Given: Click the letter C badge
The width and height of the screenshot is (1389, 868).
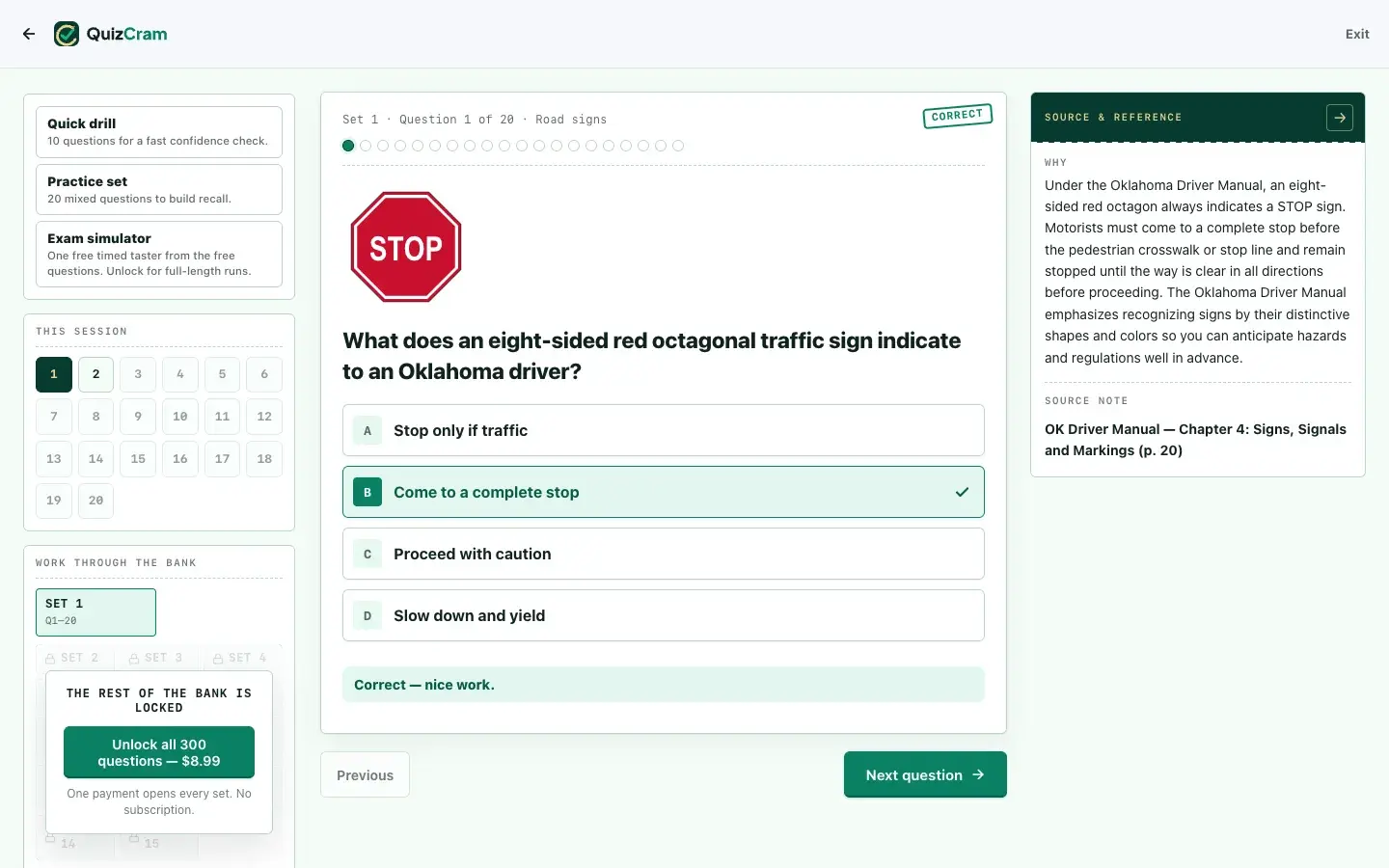Looking at the screenshot, I should pyautogui.click(x=368, y=554).
